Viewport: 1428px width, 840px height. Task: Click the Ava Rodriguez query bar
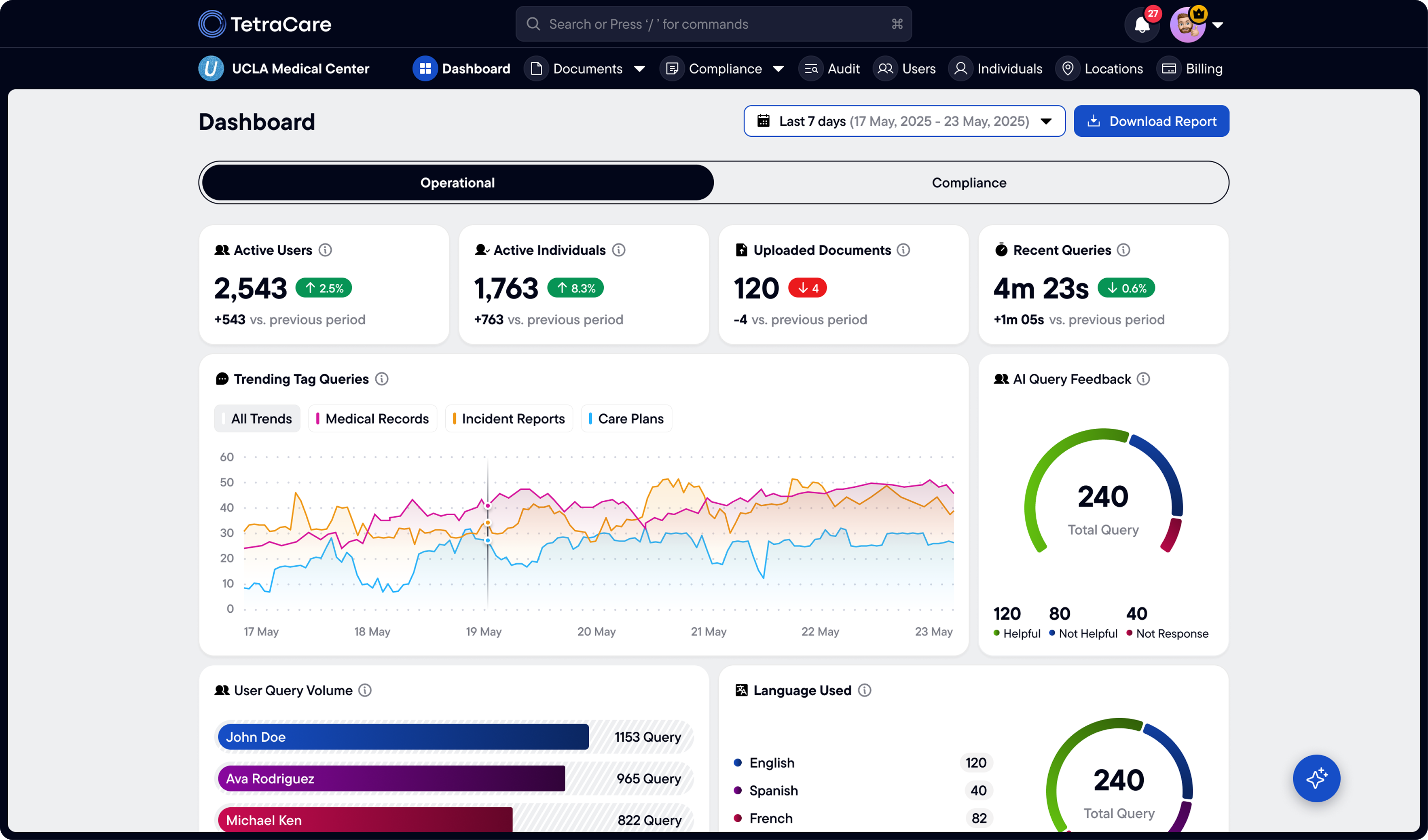(391, 778)
